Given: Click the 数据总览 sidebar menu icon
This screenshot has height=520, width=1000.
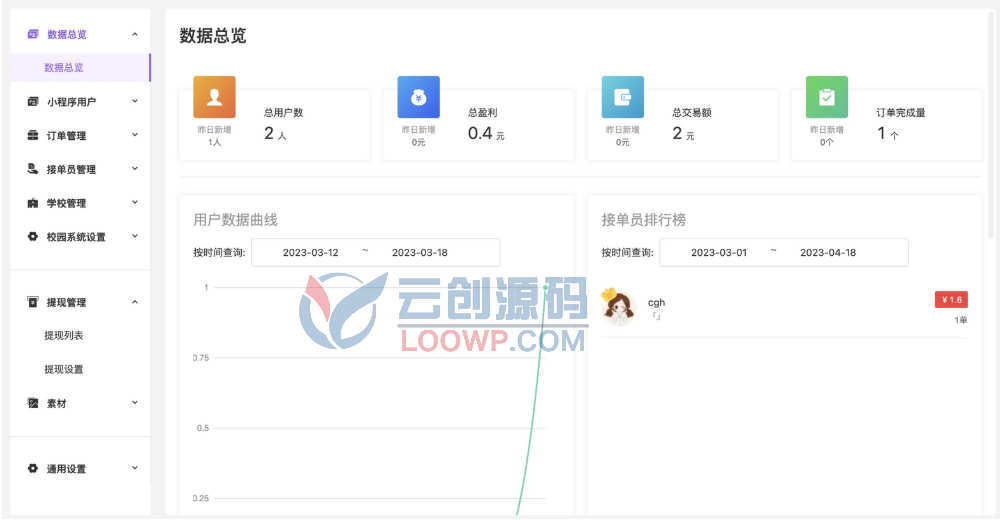Looking at the screenshot, I should (x=33, y=34).
